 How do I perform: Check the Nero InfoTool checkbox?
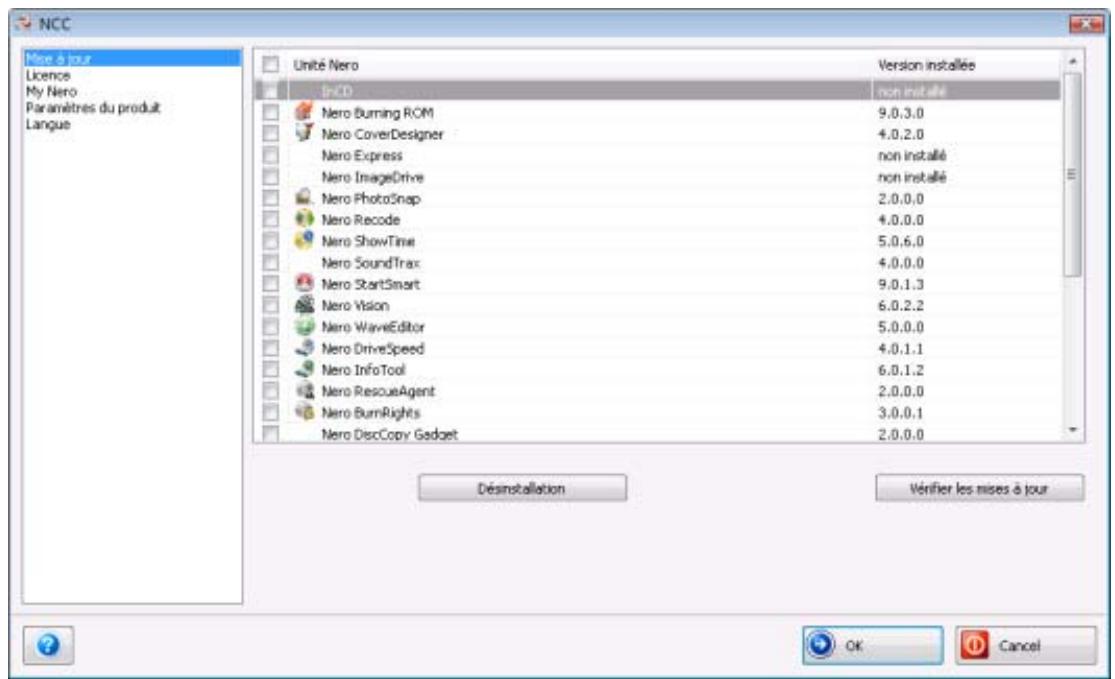[270, 369]
